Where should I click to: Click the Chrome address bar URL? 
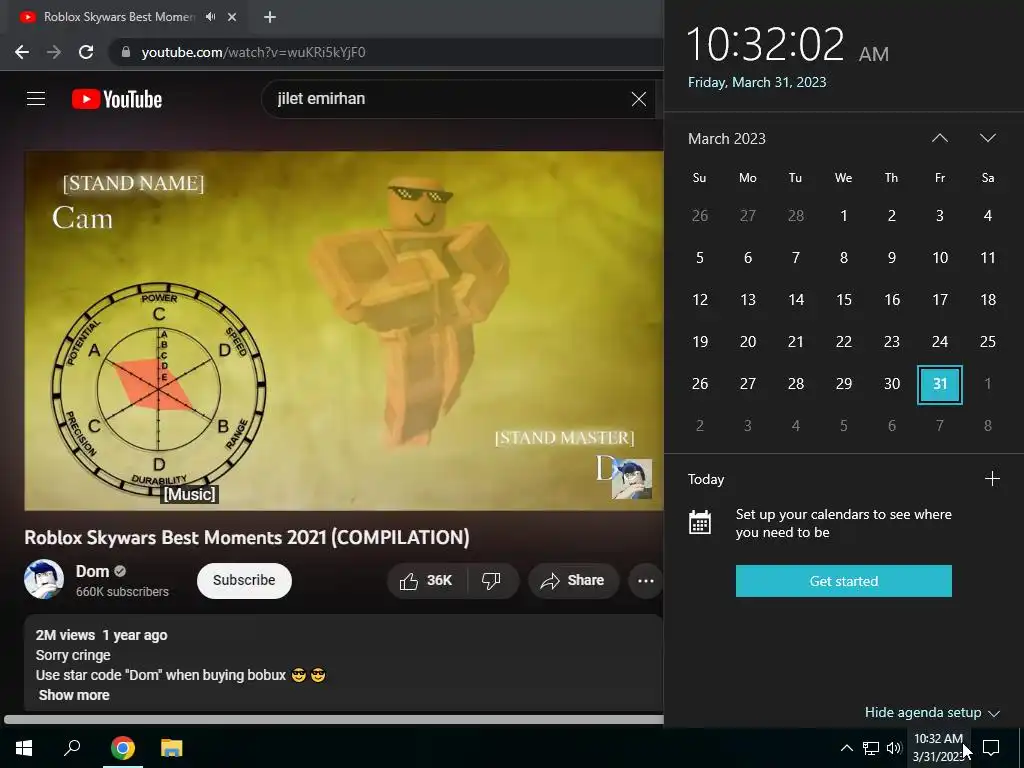point(253,52)
